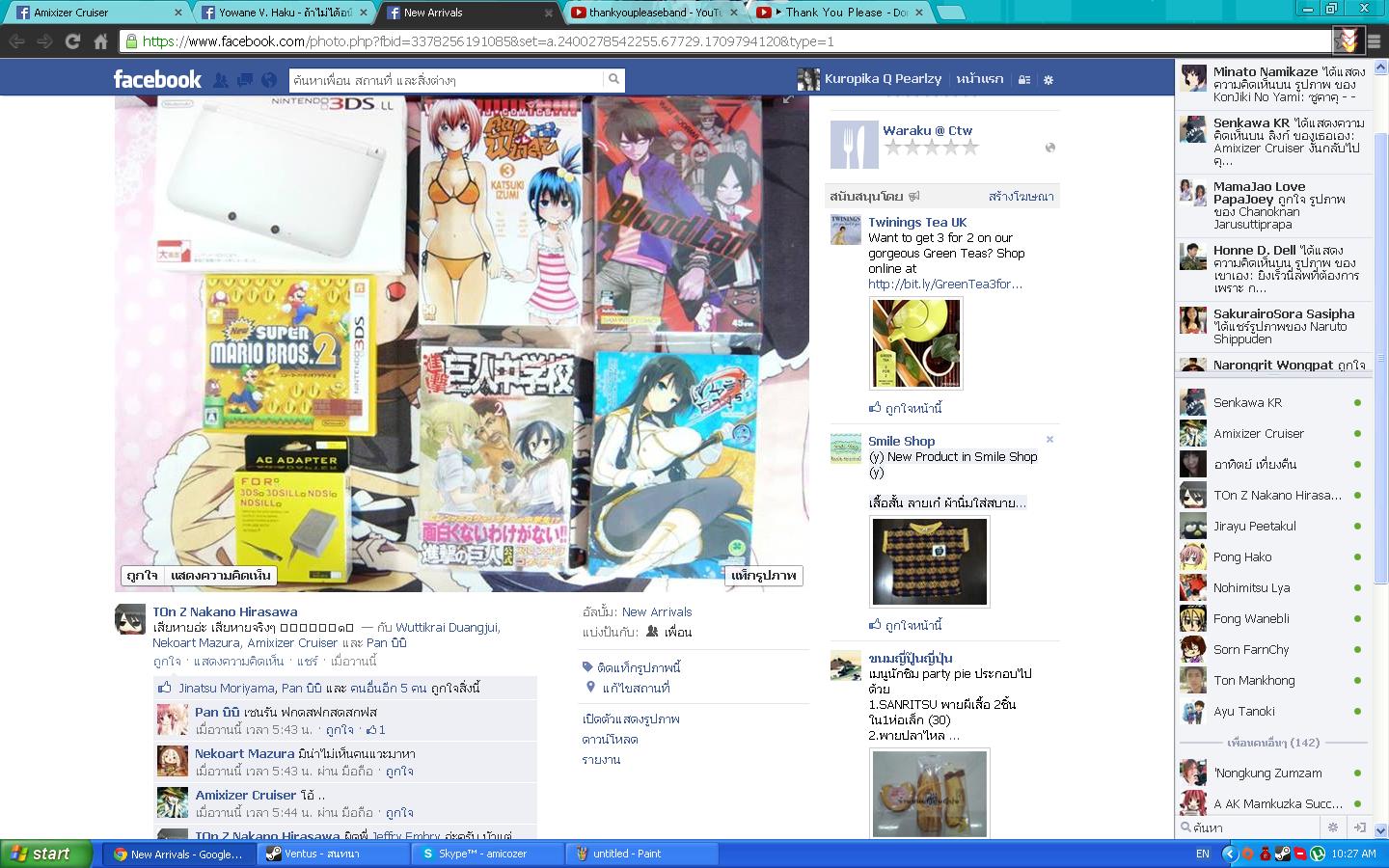Image resolution: width=1389 pixels, height=868 pixels.
Task: Click the extension avatar icon beside address bar
Action: click(x=1348, y=41)
